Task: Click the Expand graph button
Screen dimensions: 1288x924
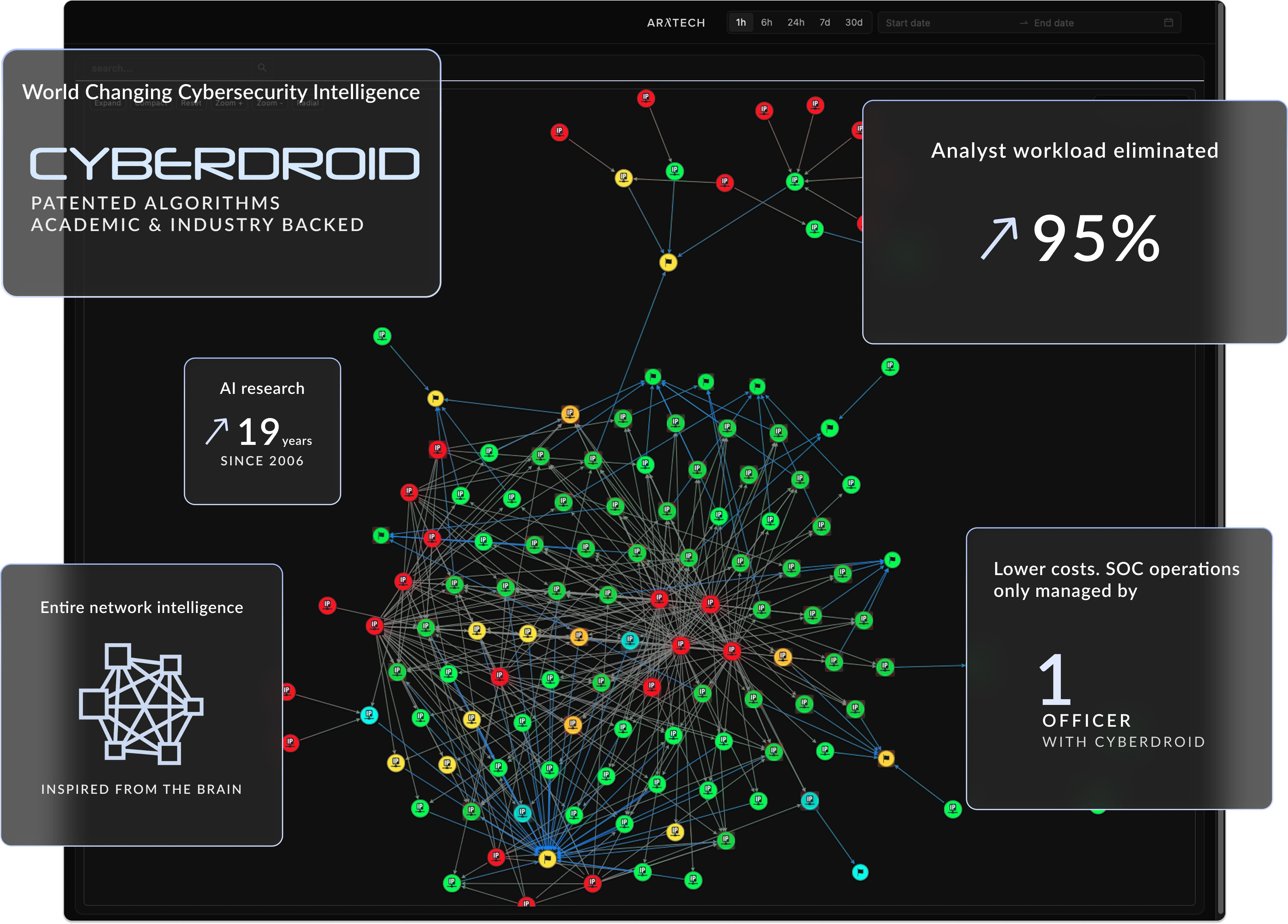Action: [x=108, y=103]
